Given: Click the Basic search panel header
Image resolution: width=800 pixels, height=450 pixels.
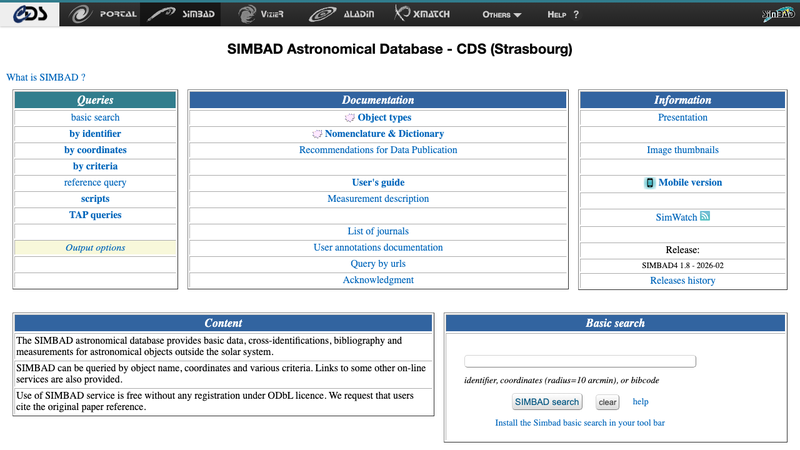Looking at the screenshot, I should pos(615,323).
